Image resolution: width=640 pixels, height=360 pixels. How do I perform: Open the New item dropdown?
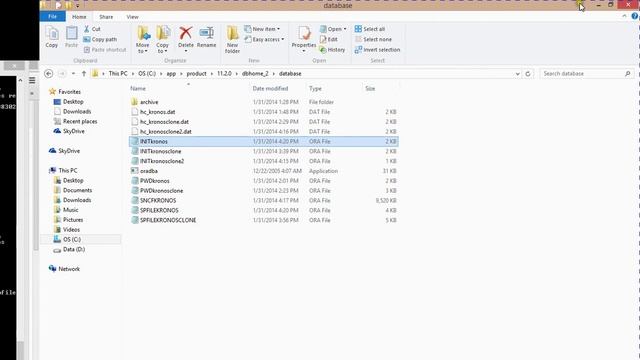tap(262, 29)
